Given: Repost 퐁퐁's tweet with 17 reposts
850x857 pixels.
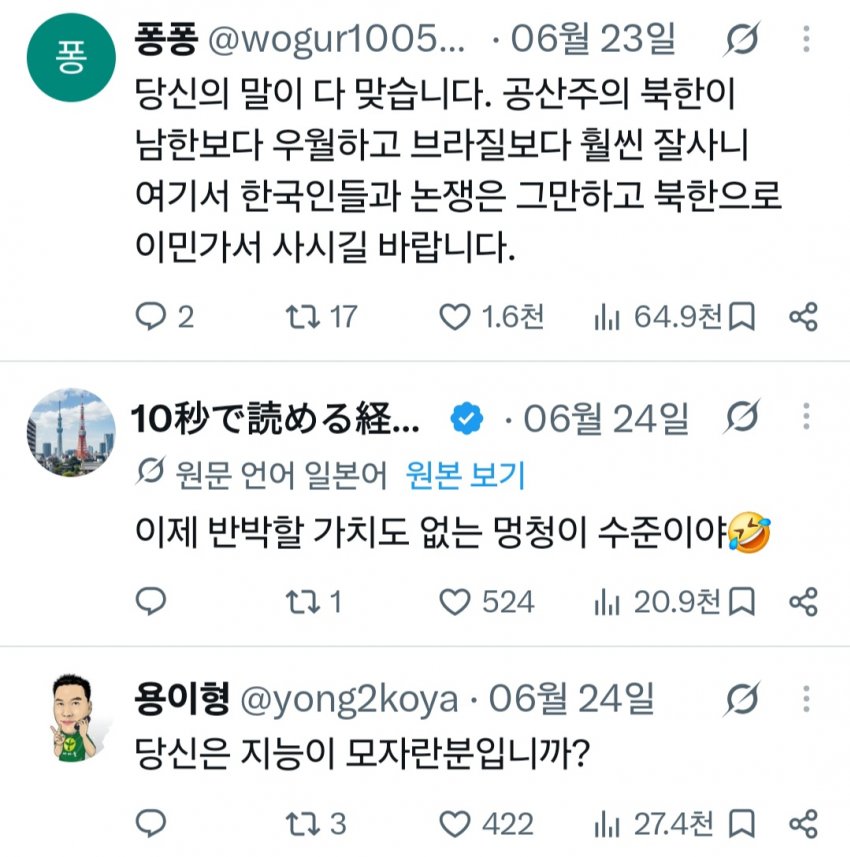Looking at the screenshot, I should tap(321, 317).
